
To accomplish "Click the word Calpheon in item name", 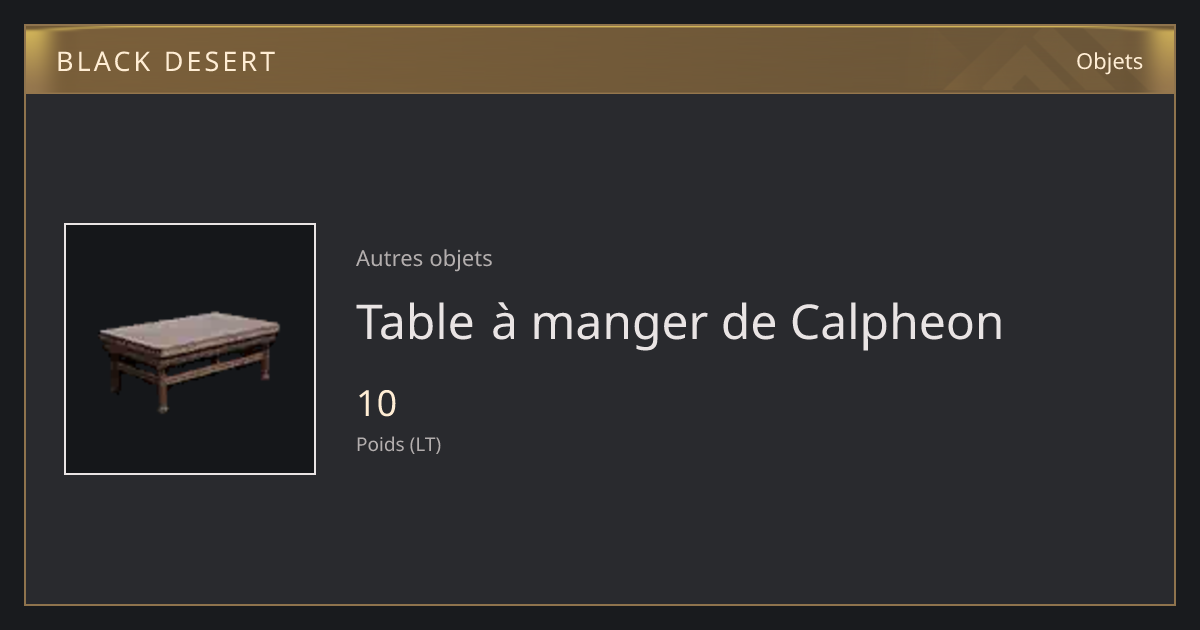I will pos(897,323).
